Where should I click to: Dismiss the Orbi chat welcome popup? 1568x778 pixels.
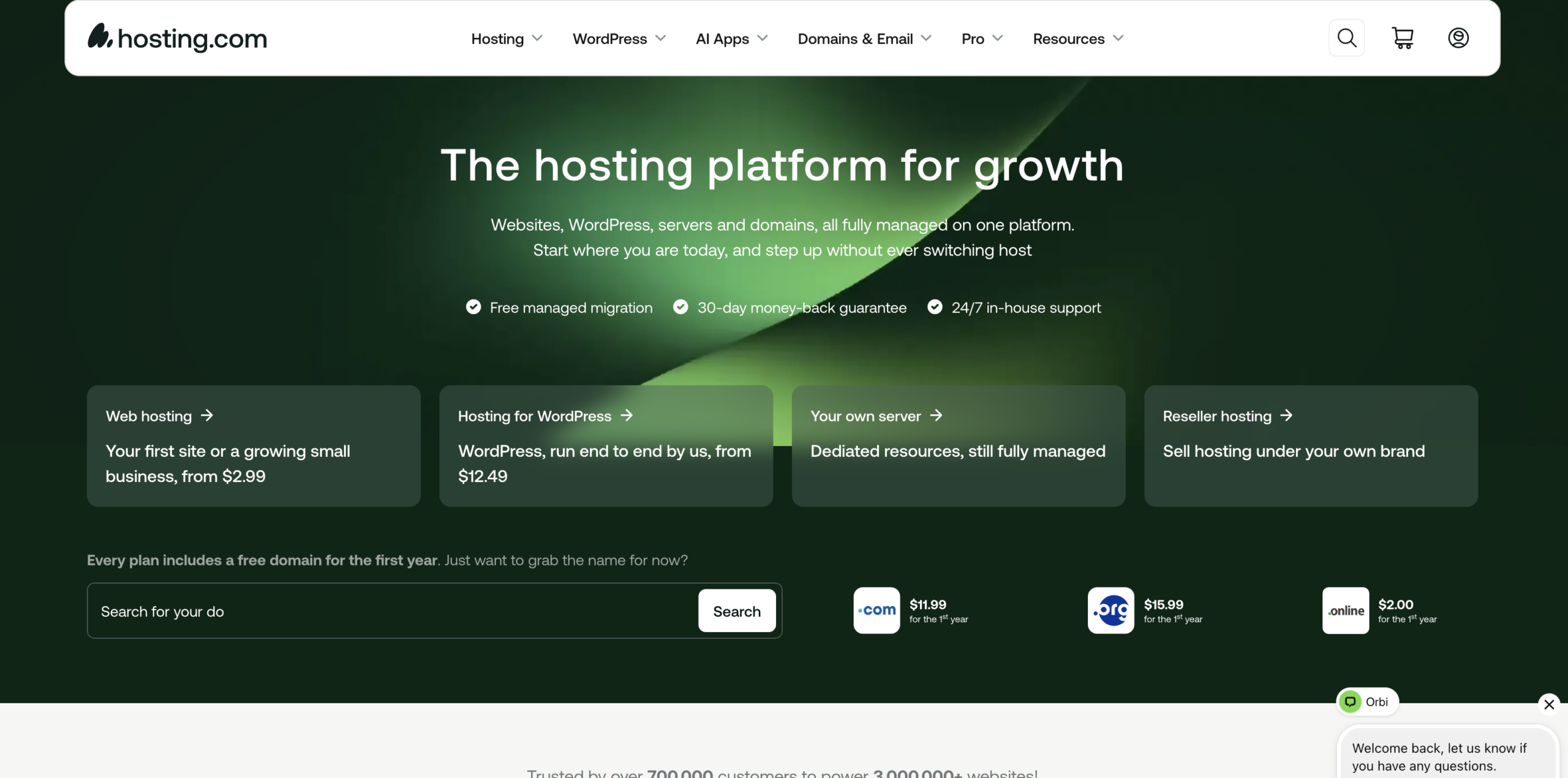[x=1549, y=704]
